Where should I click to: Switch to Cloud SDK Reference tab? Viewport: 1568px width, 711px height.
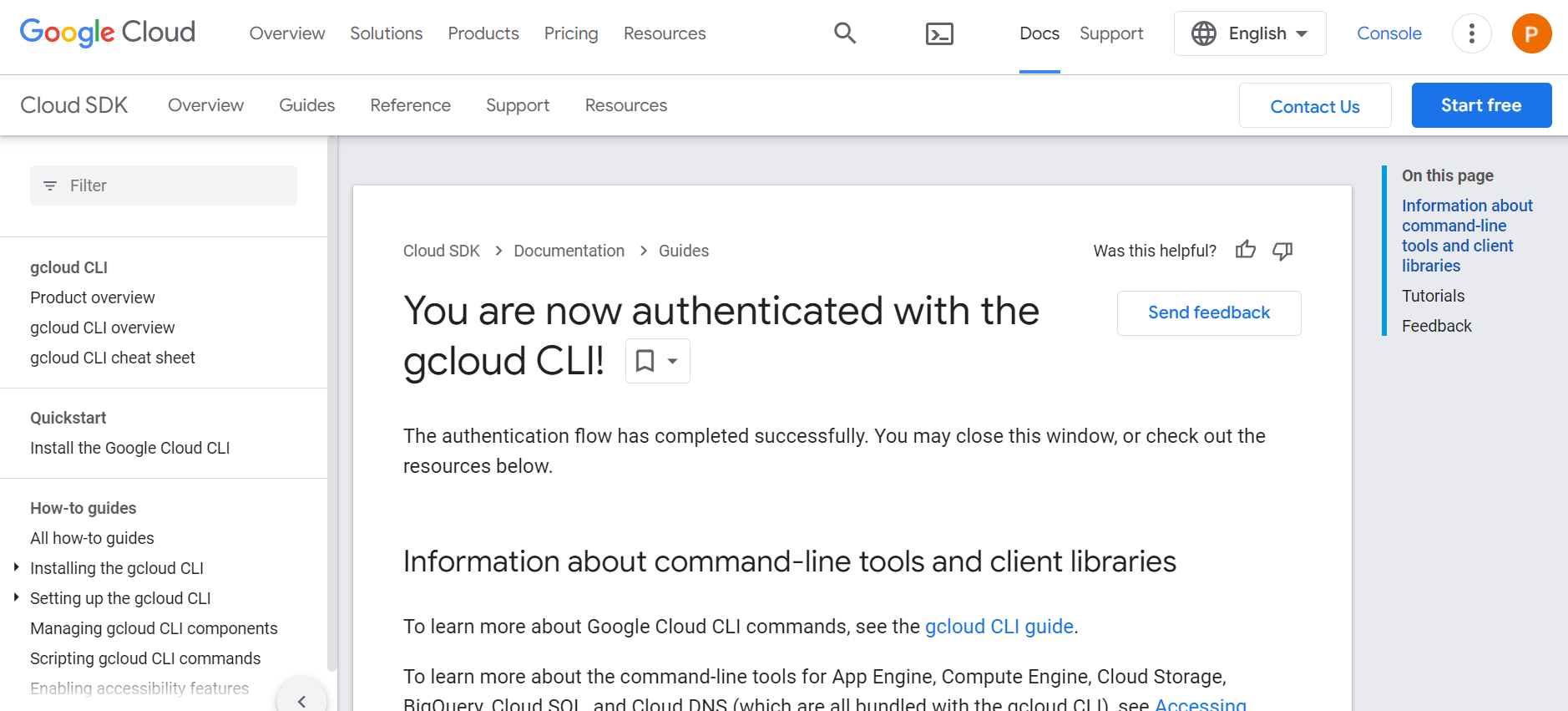click(411, 105)
